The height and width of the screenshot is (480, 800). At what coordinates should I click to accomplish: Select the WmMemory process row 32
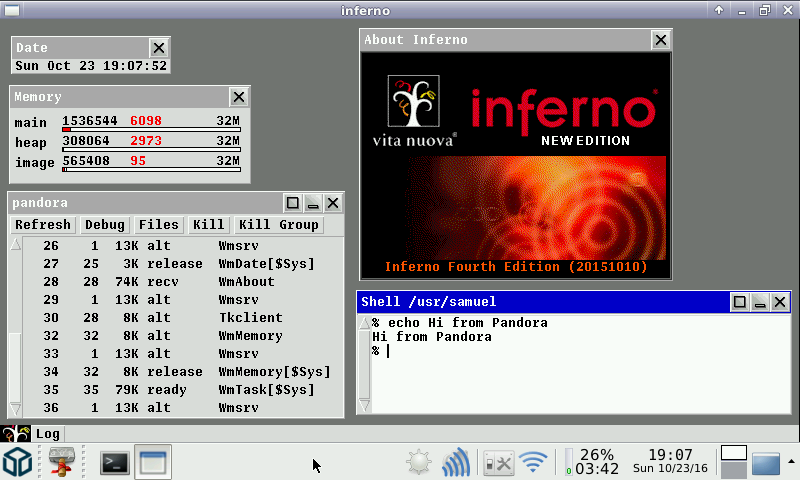(183, 336)
